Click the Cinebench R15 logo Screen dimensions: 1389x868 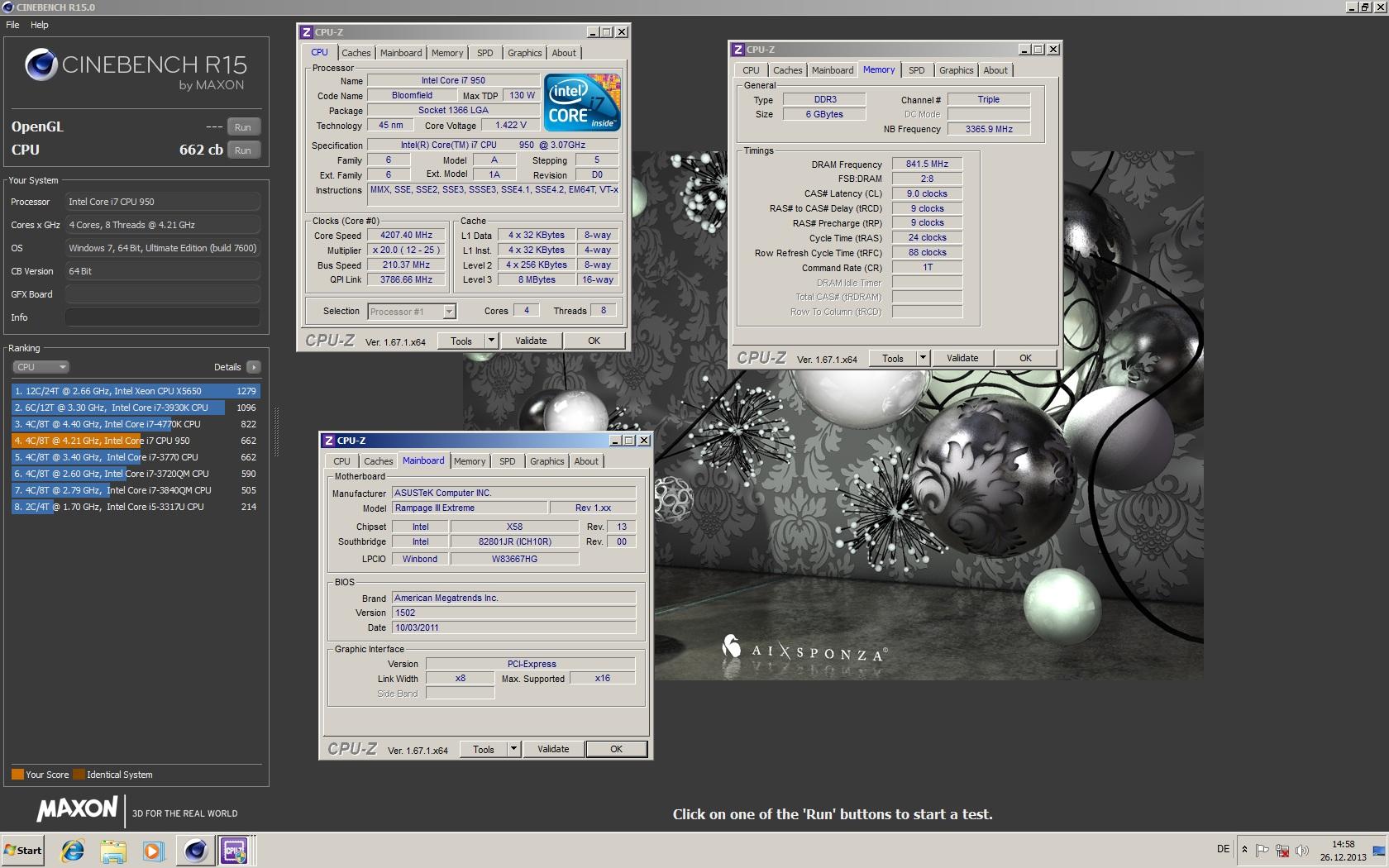click(x=136, y=69)
